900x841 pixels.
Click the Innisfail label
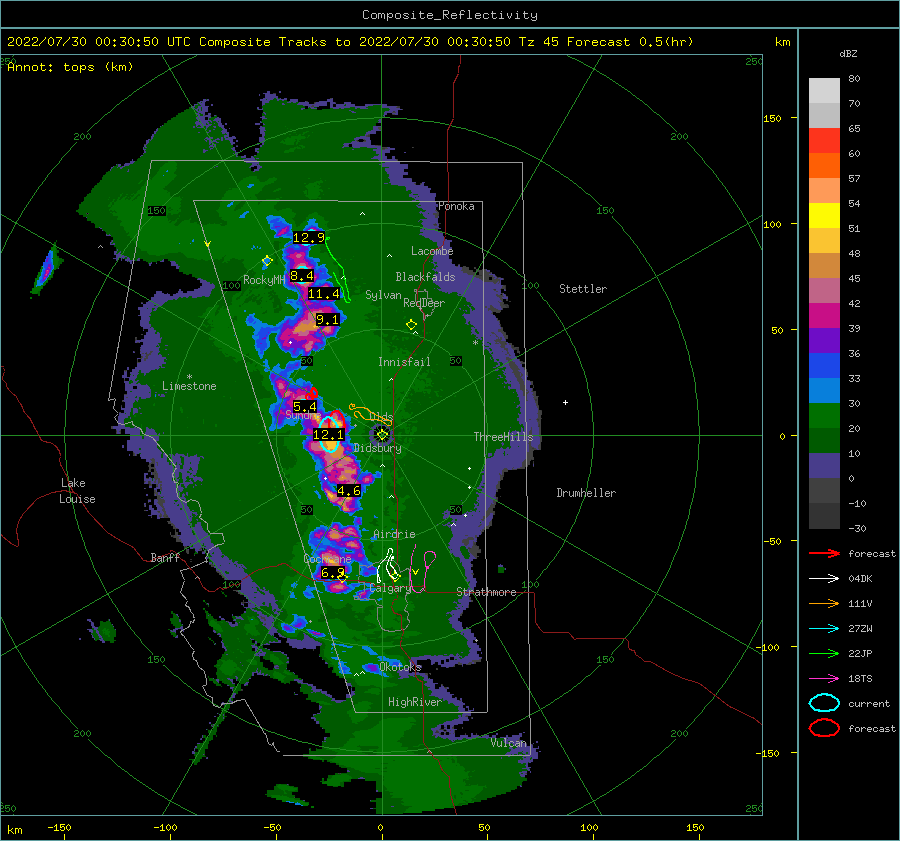point(404,362)
